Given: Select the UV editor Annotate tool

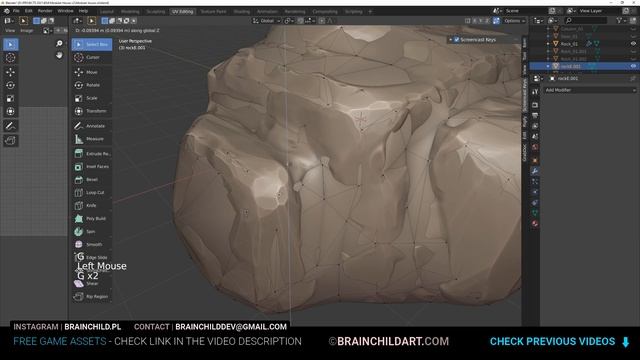Looking at the screenshot, I should click(x=11, y=126).
